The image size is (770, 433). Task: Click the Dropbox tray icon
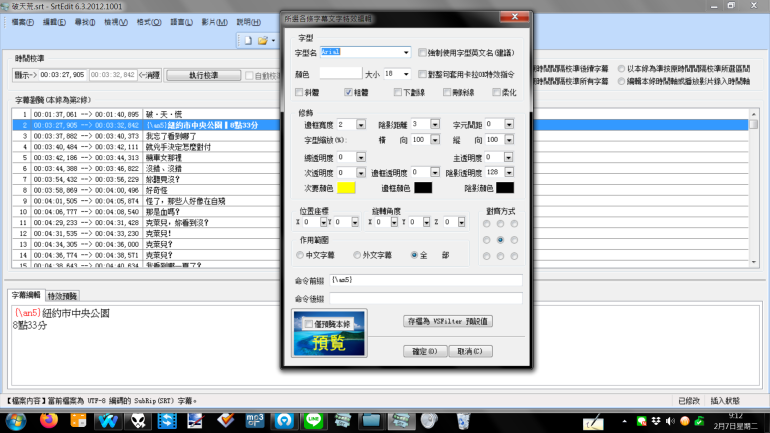pyautogui.click(x=656, y=421)
